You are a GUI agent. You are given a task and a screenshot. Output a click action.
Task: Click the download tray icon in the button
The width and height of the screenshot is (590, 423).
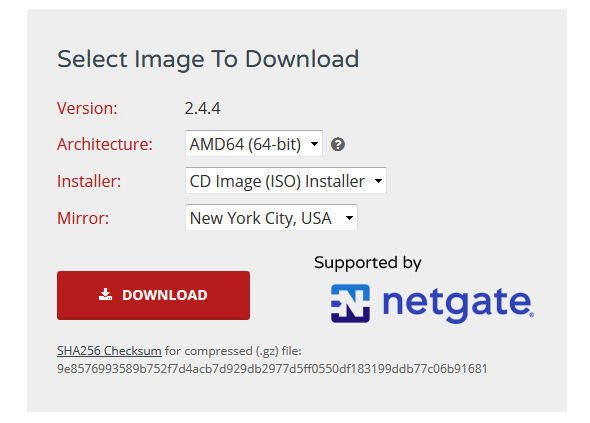[x=105, y=295]
